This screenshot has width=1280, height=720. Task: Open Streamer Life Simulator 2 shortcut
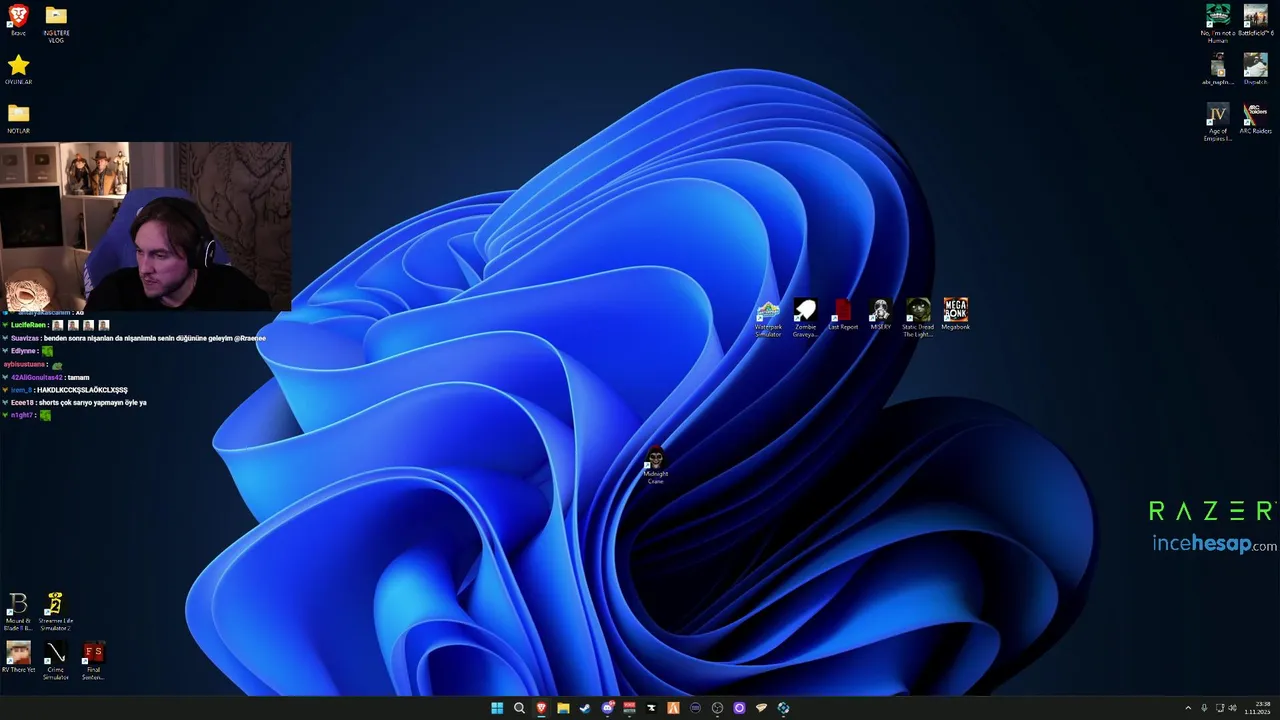pyautogui.click(x=56, y=612)
